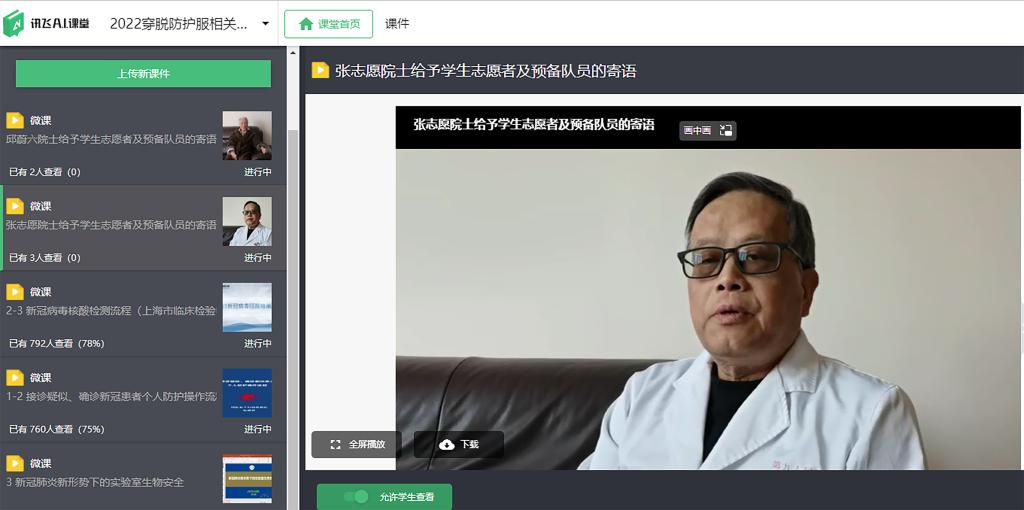The image size is (1024, 510).
Task: Switch to the 课件 tab
Action: pos(397,24)
